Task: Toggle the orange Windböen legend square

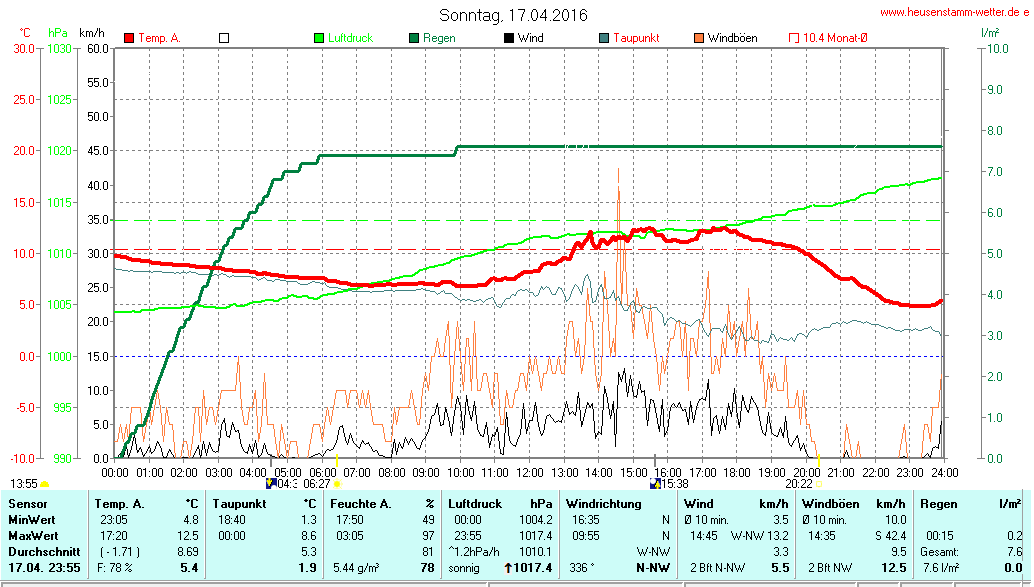Action: pyautogui.click(x=699, y=38)
